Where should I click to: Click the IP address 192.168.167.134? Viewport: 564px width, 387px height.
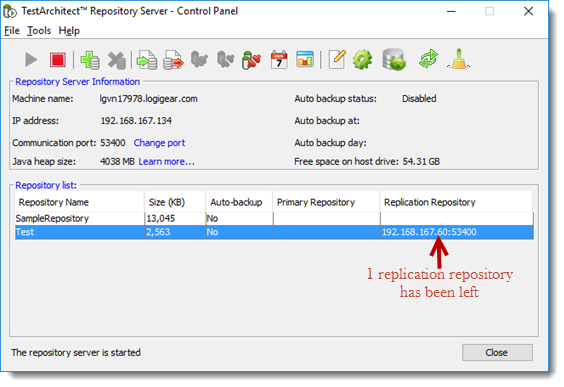coord(136,121)
